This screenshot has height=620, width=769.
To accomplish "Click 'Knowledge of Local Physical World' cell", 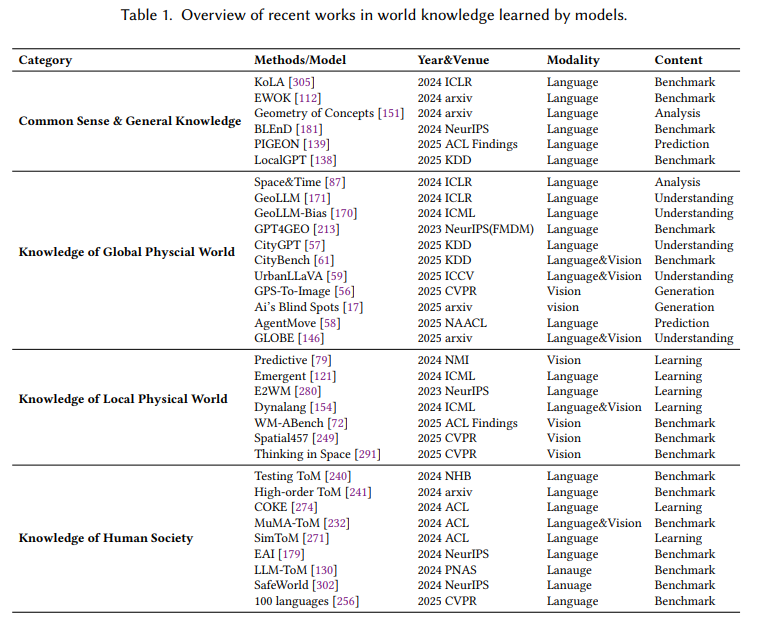I will [x=123, y=399].
